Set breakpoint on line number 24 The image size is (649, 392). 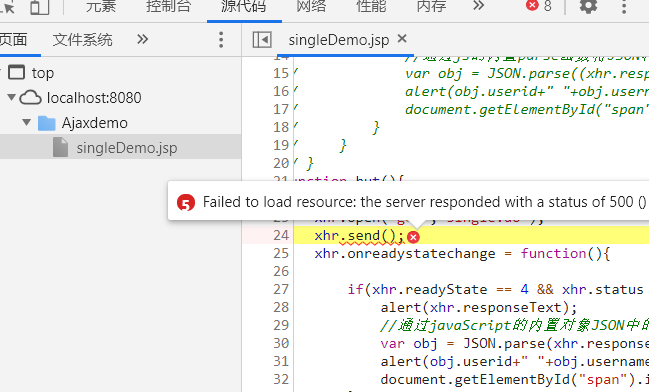pyautogui.click(x=281, y=235)
